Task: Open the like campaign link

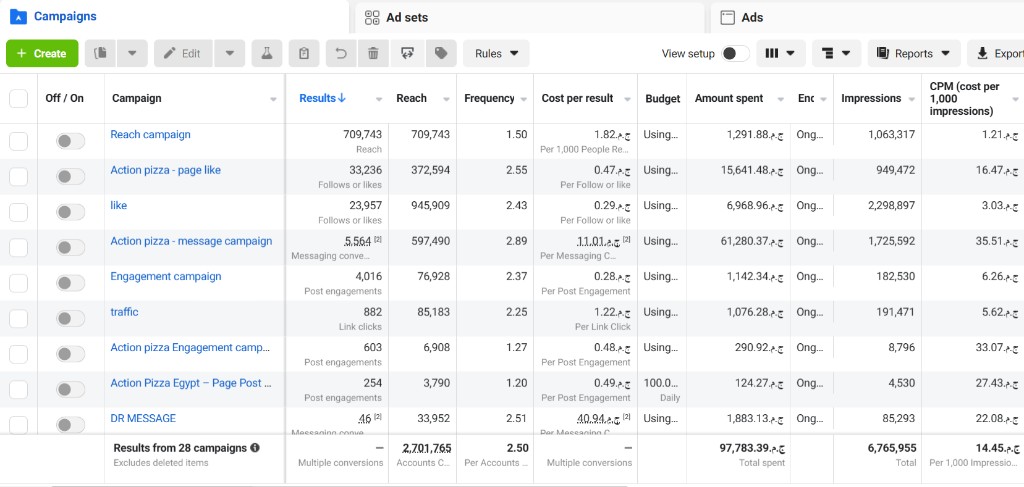Action: (119, 206)
